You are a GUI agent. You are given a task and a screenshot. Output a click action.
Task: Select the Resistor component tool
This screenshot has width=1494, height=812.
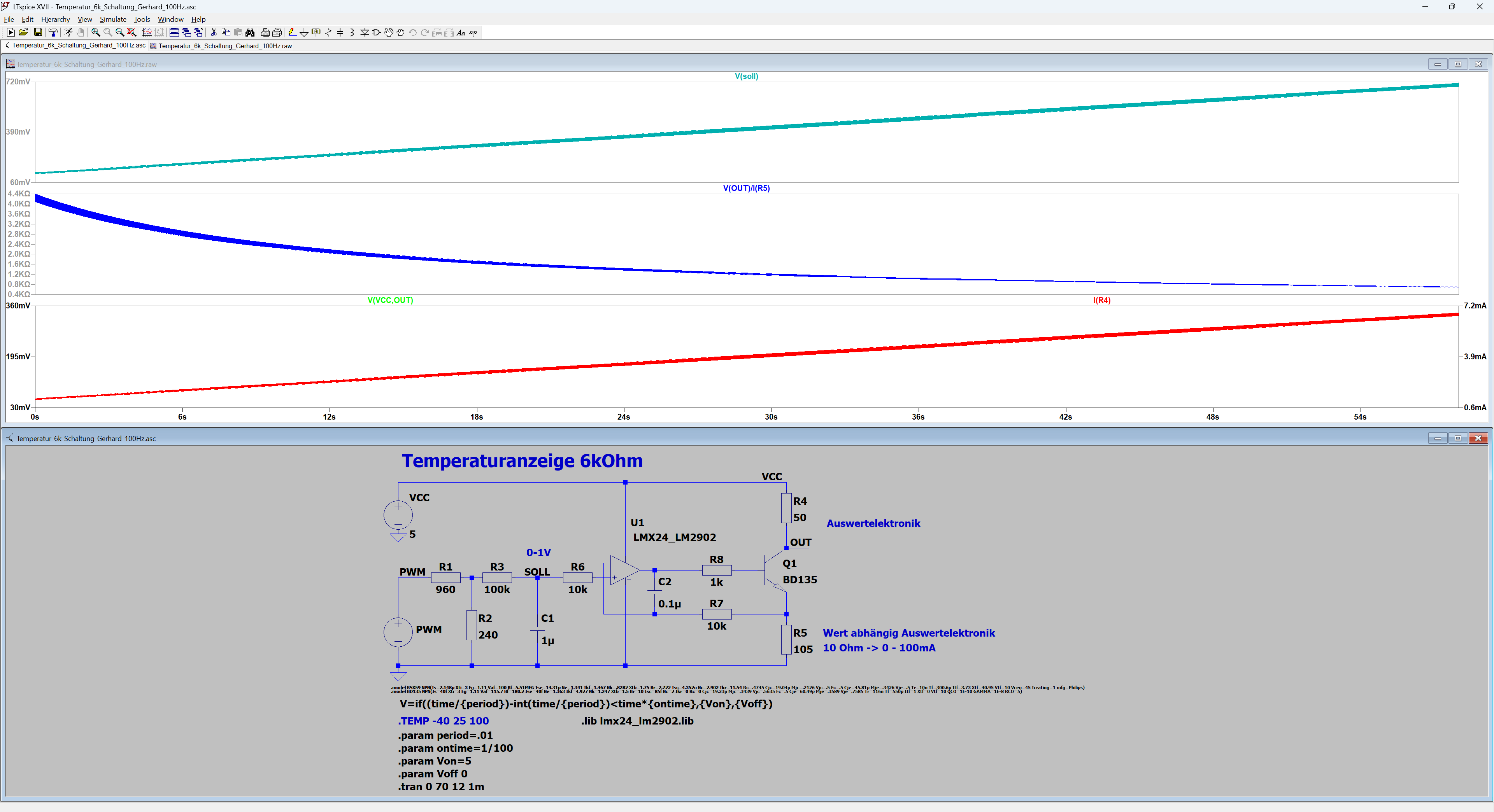click(328, 32)
